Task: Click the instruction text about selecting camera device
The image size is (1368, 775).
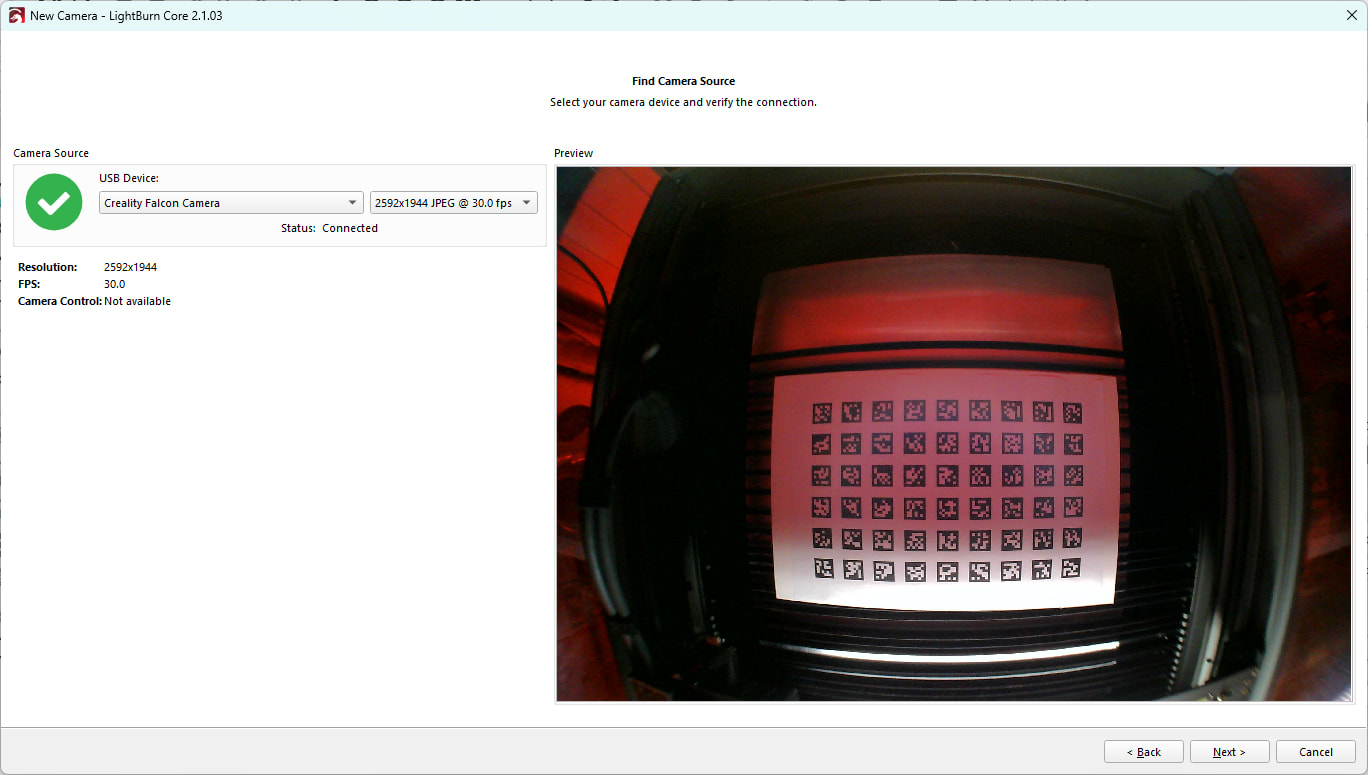Action: [x=683, y=102]
